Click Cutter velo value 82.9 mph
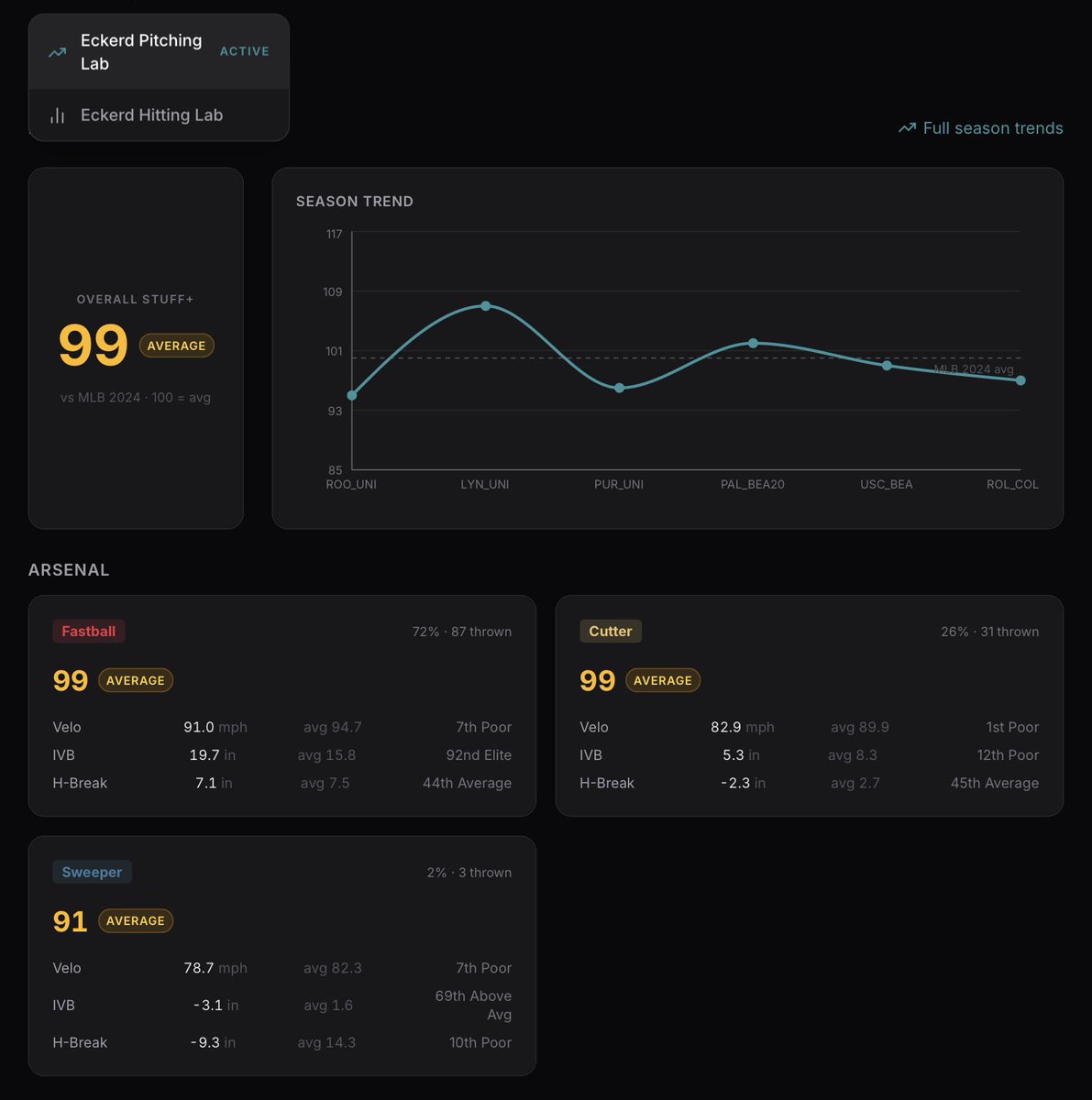The image size is (1092, 1100). [743, 727]
